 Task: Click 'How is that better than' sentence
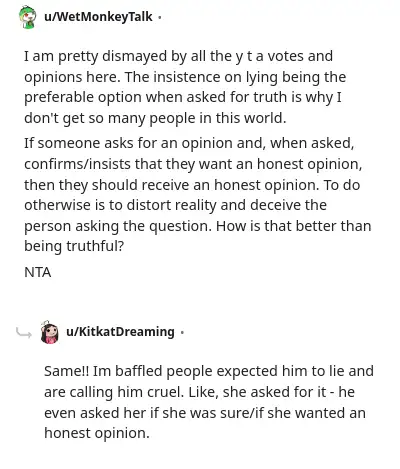293,226
